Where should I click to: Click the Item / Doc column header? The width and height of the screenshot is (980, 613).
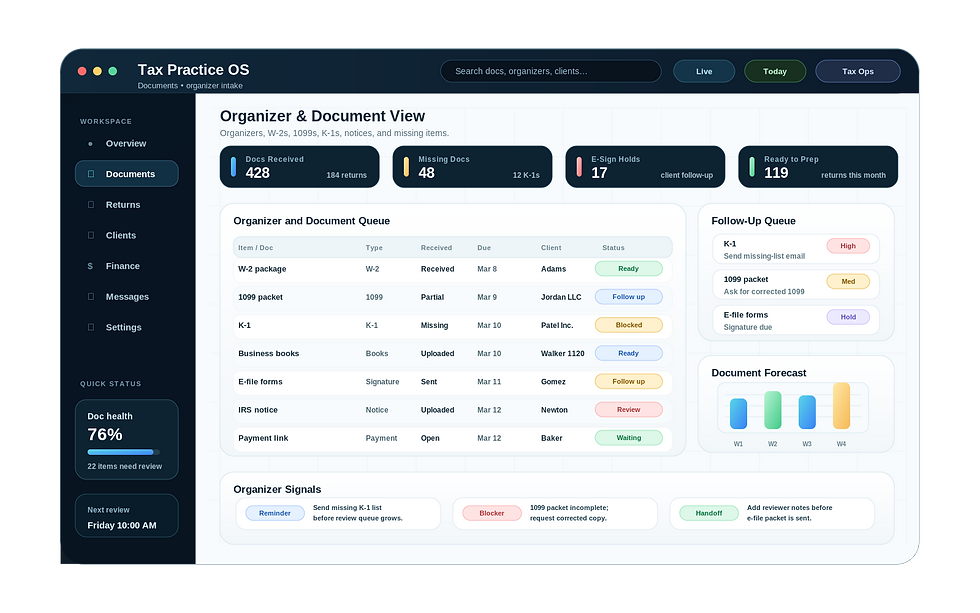[x=256, y=247]
